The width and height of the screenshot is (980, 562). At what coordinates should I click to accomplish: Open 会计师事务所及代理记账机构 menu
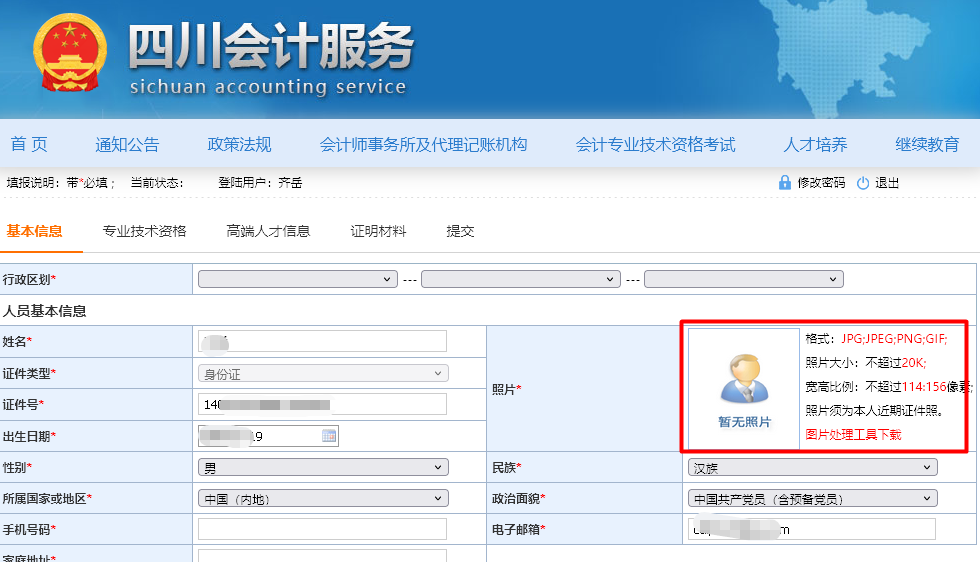pyautogui.click(x=423, y=144)
